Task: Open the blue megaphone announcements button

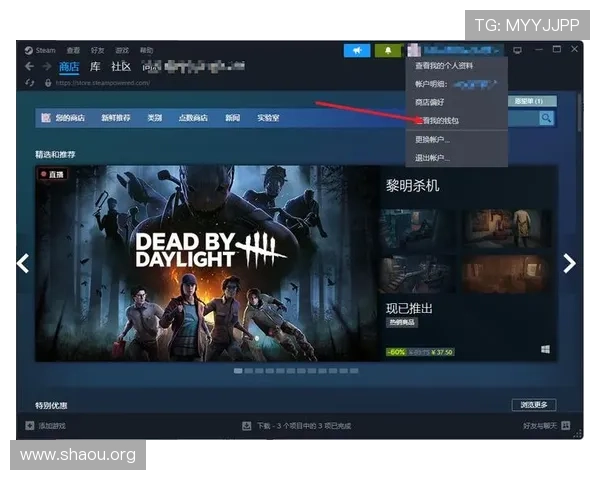Action: pos(357,51)
